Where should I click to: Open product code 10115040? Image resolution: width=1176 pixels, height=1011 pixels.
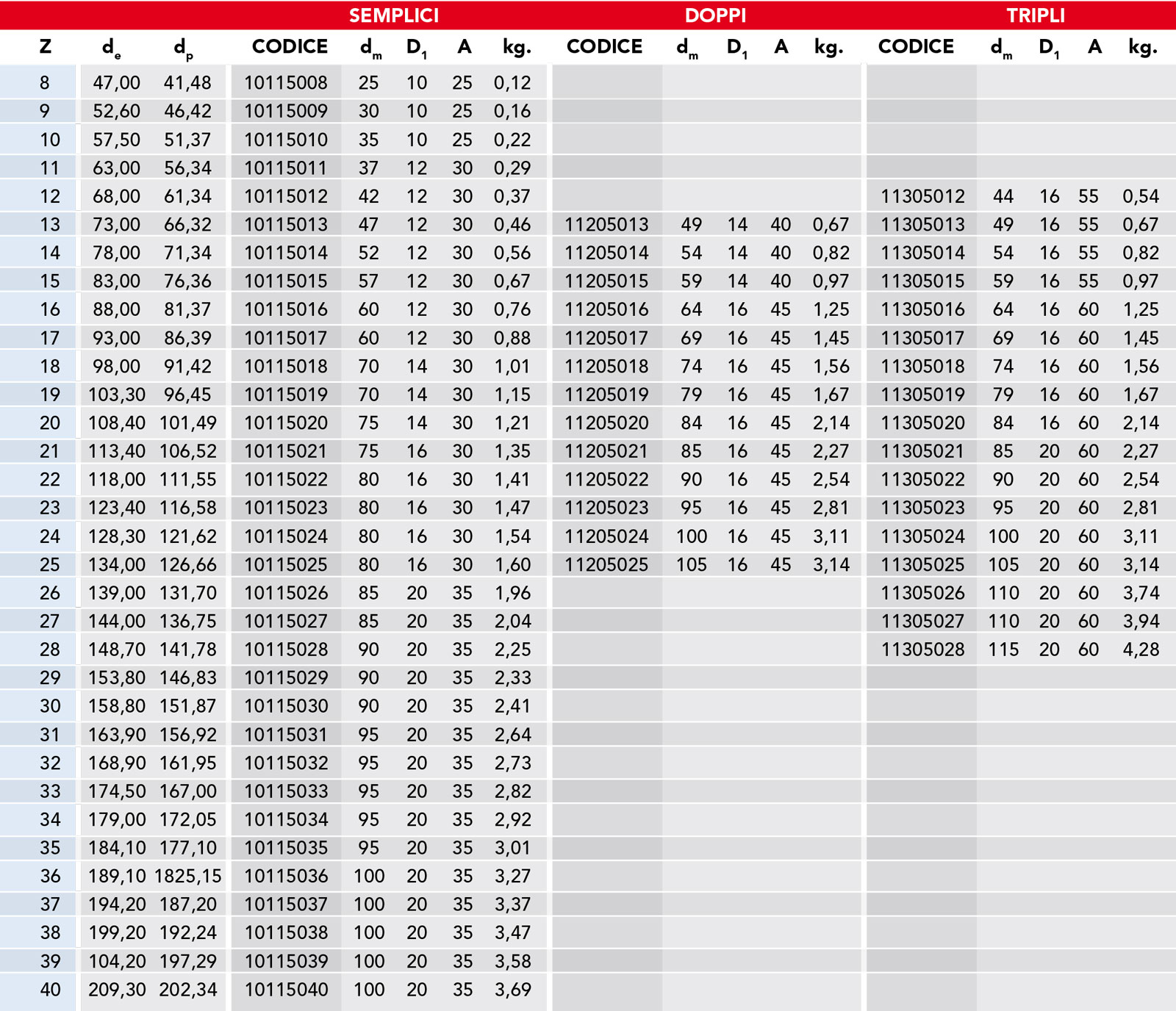pos(286,990)
